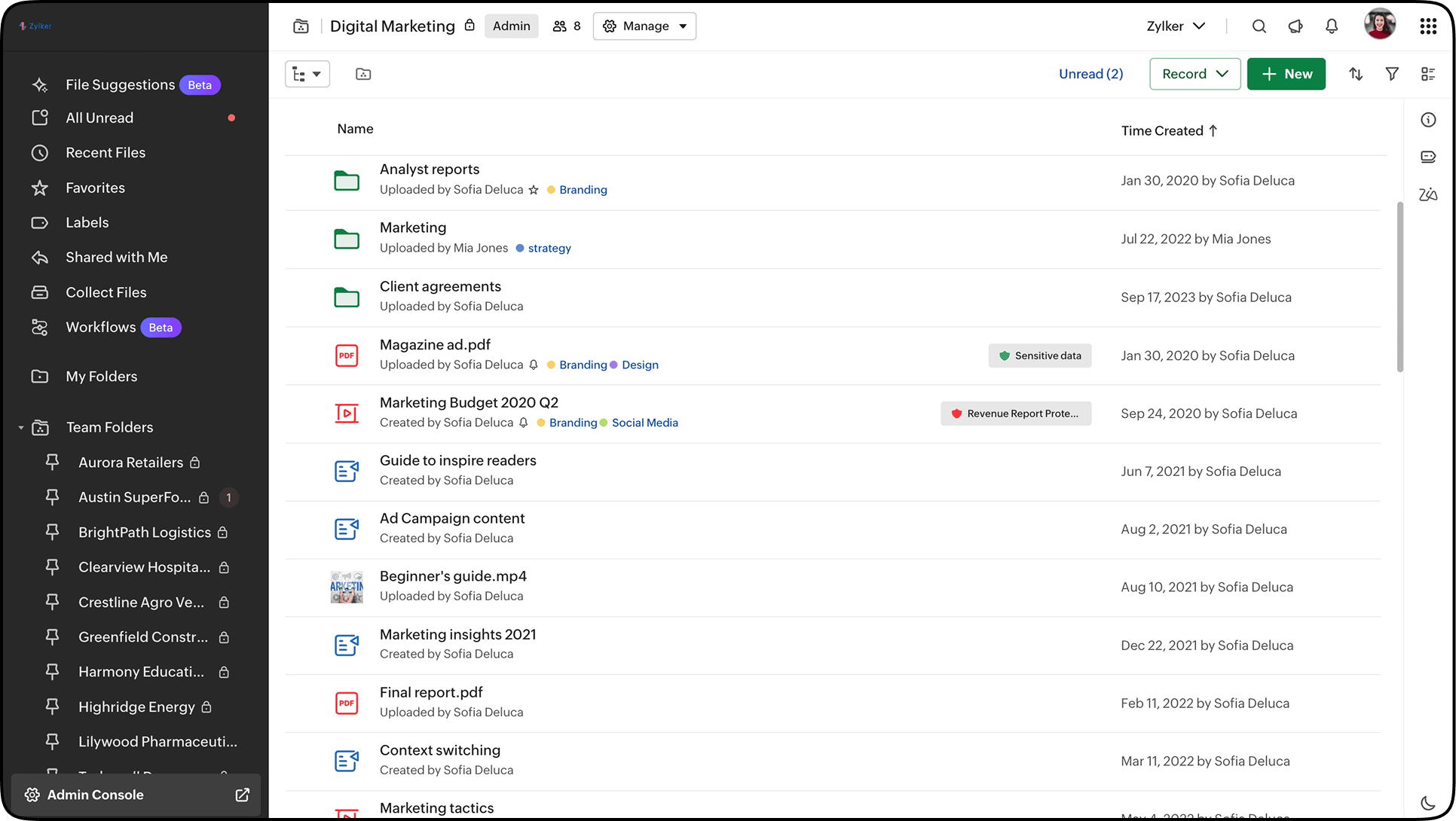The height and width of the screenshot is (821, 1456).
Task: Open the filter funnel icon
Action: click(x=1392, y=74)
